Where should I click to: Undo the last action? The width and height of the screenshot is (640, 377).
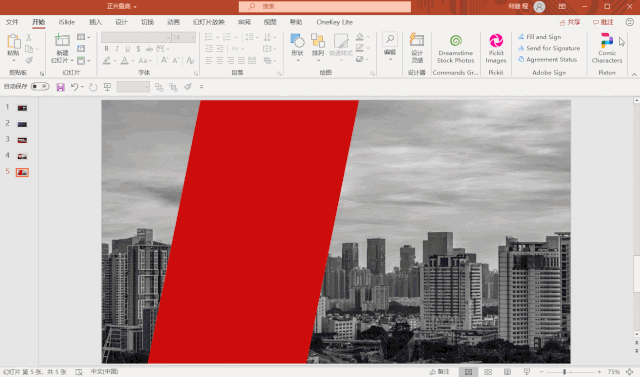74,87
